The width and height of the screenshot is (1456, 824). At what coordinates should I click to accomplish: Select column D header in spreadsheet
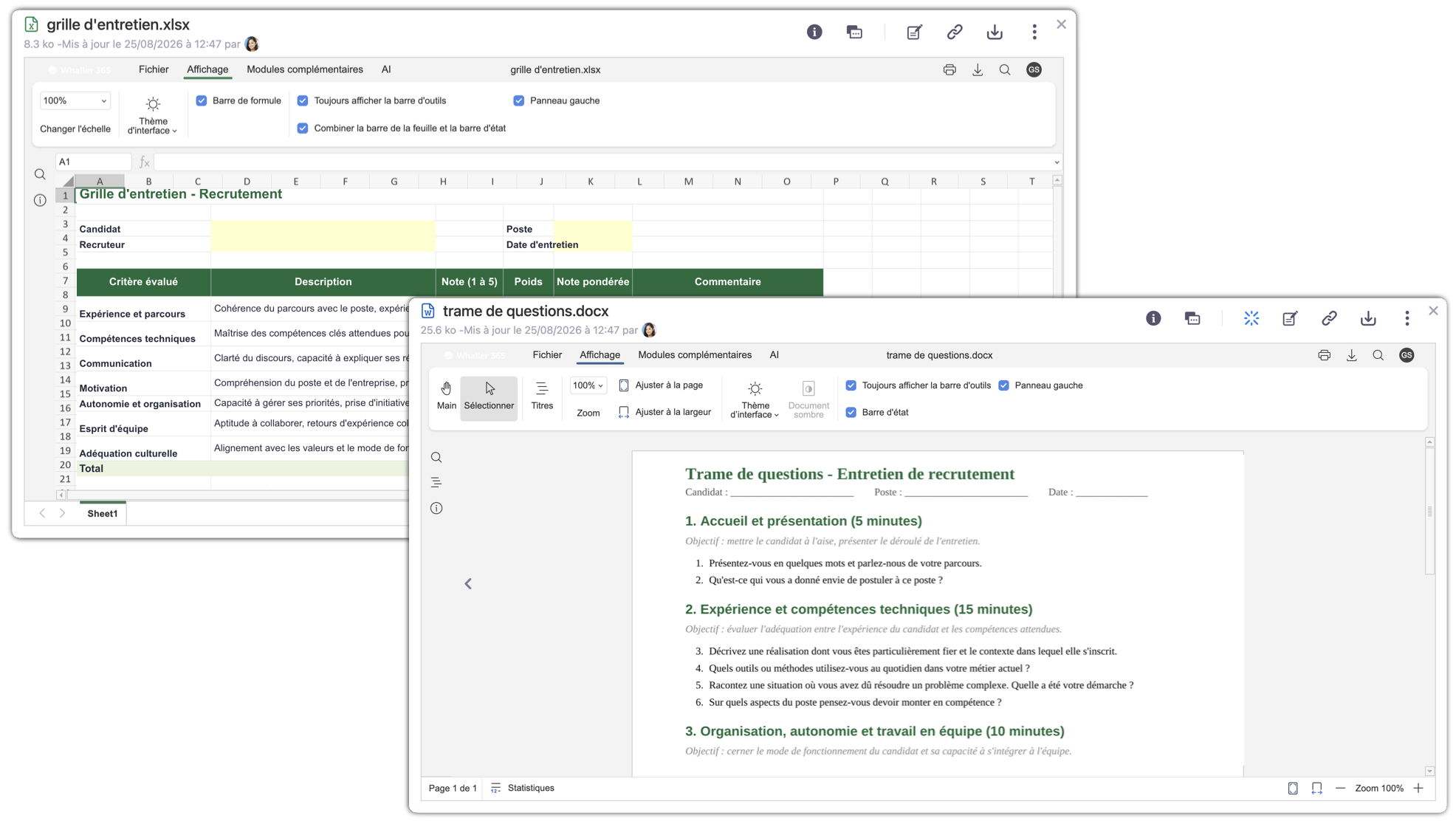point(247,182)
